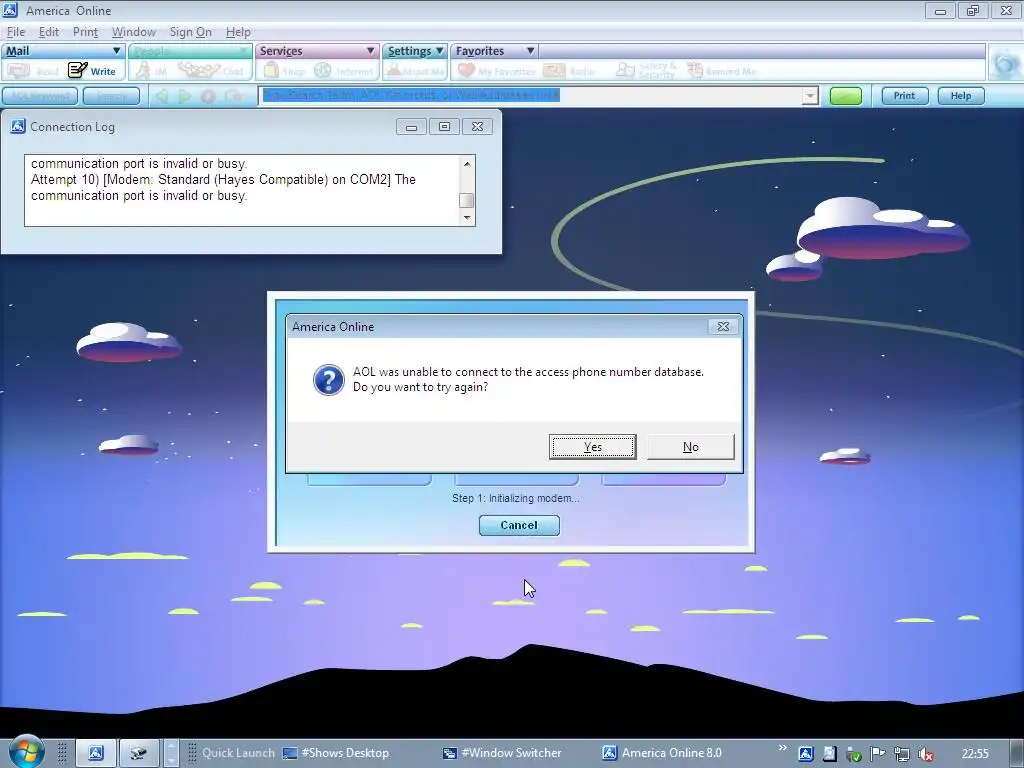Click the Search button beside AOL Keyword
The height and width of the screenshot is (768, 1024).
coord(112,96)
